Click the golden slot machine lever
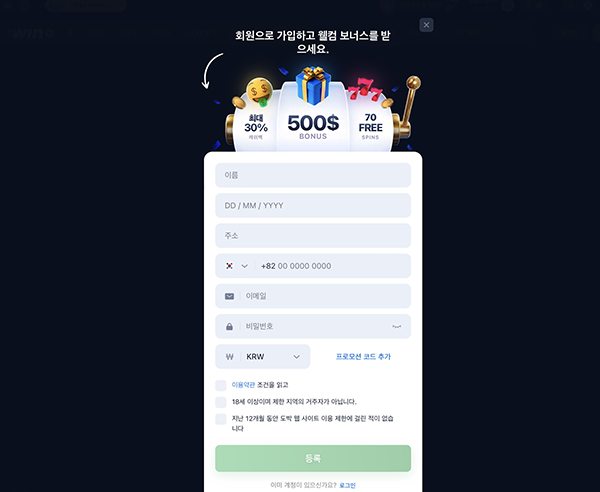 (408, 107)
